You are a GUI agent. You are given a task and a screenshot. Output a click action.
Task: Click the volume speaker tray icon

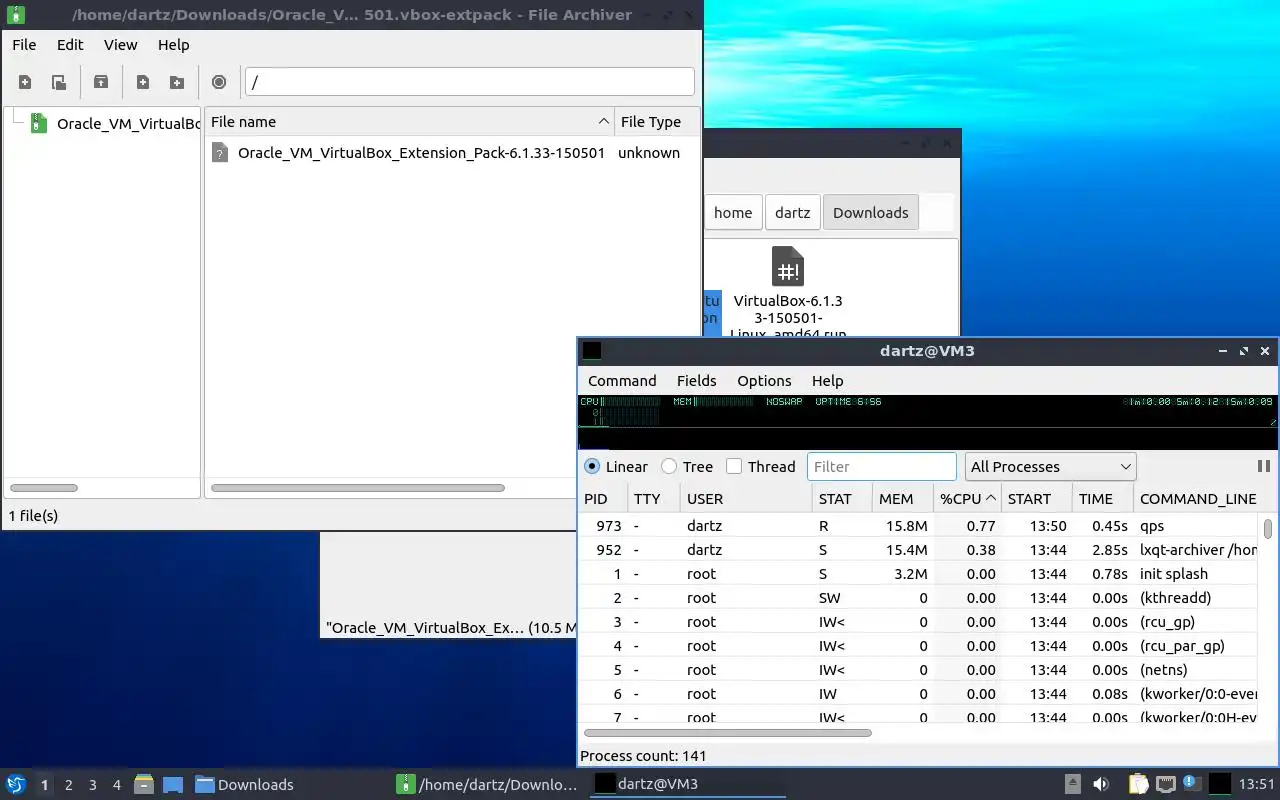pyautogui.click(x=1101, y=784)
